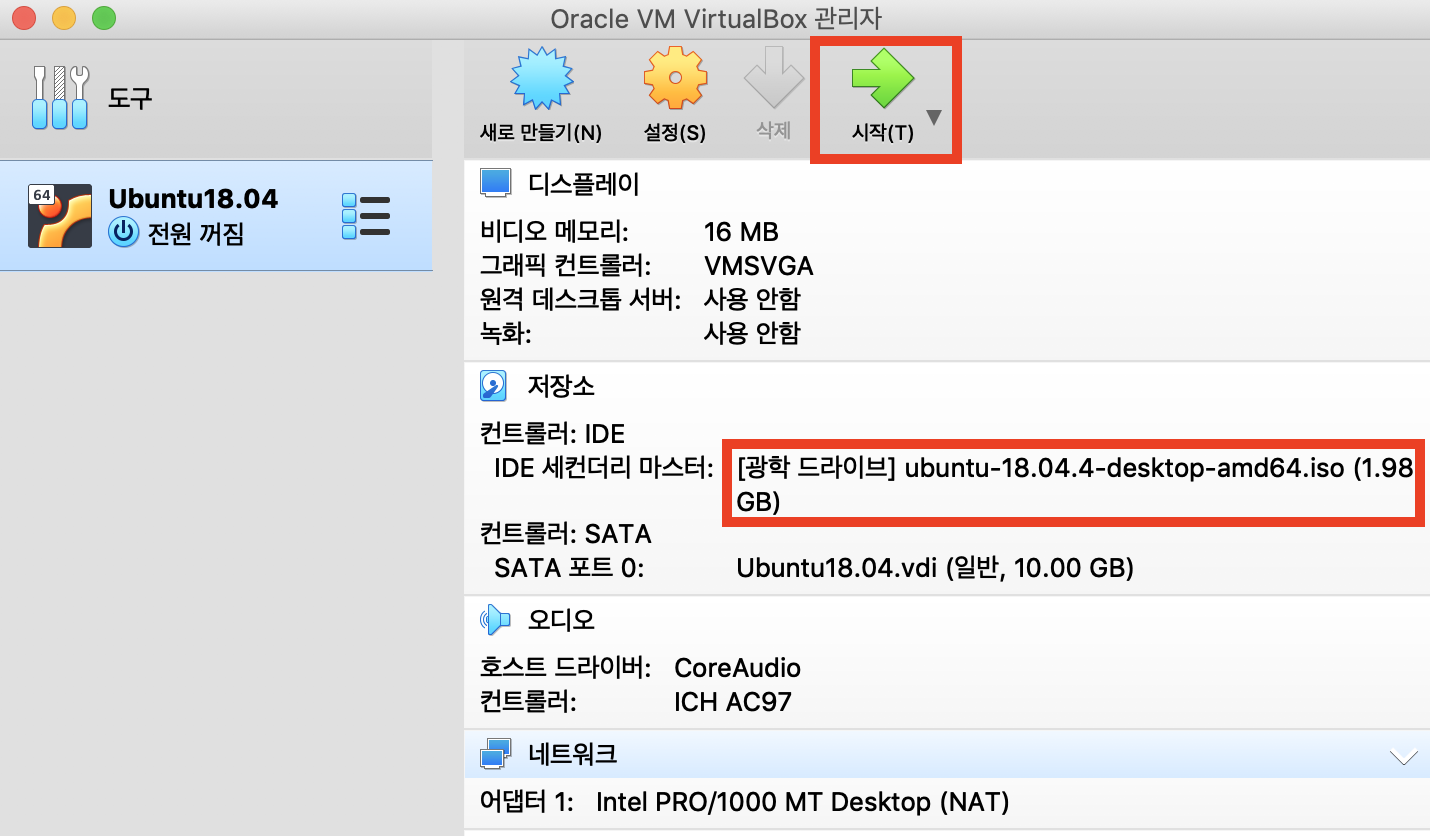Screen dimensions: 1430x836
Task: Click the 새로 만들기(N) blue starburst icon
Action: [541, 80]
